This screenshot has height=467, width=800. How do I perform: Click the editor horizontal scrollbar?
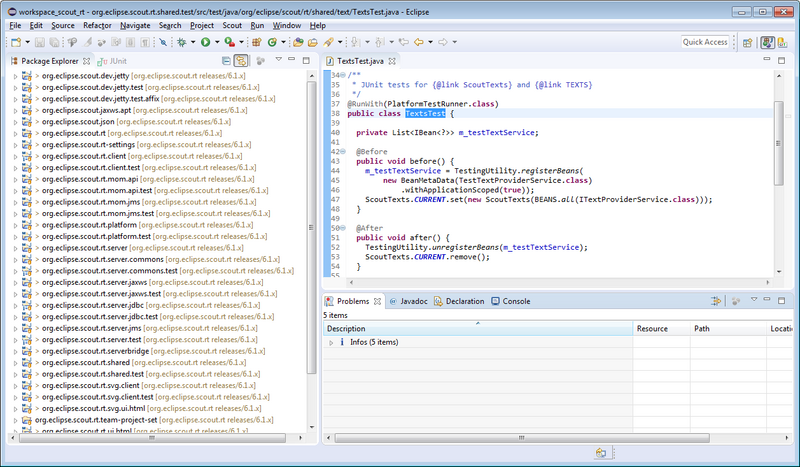558,282
